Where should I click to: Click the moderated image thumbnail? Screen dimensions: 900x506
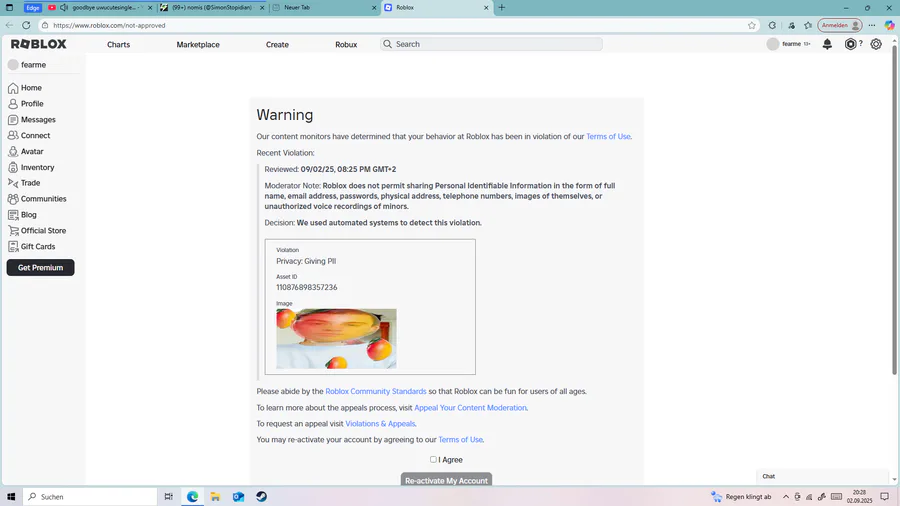[336, 338]
